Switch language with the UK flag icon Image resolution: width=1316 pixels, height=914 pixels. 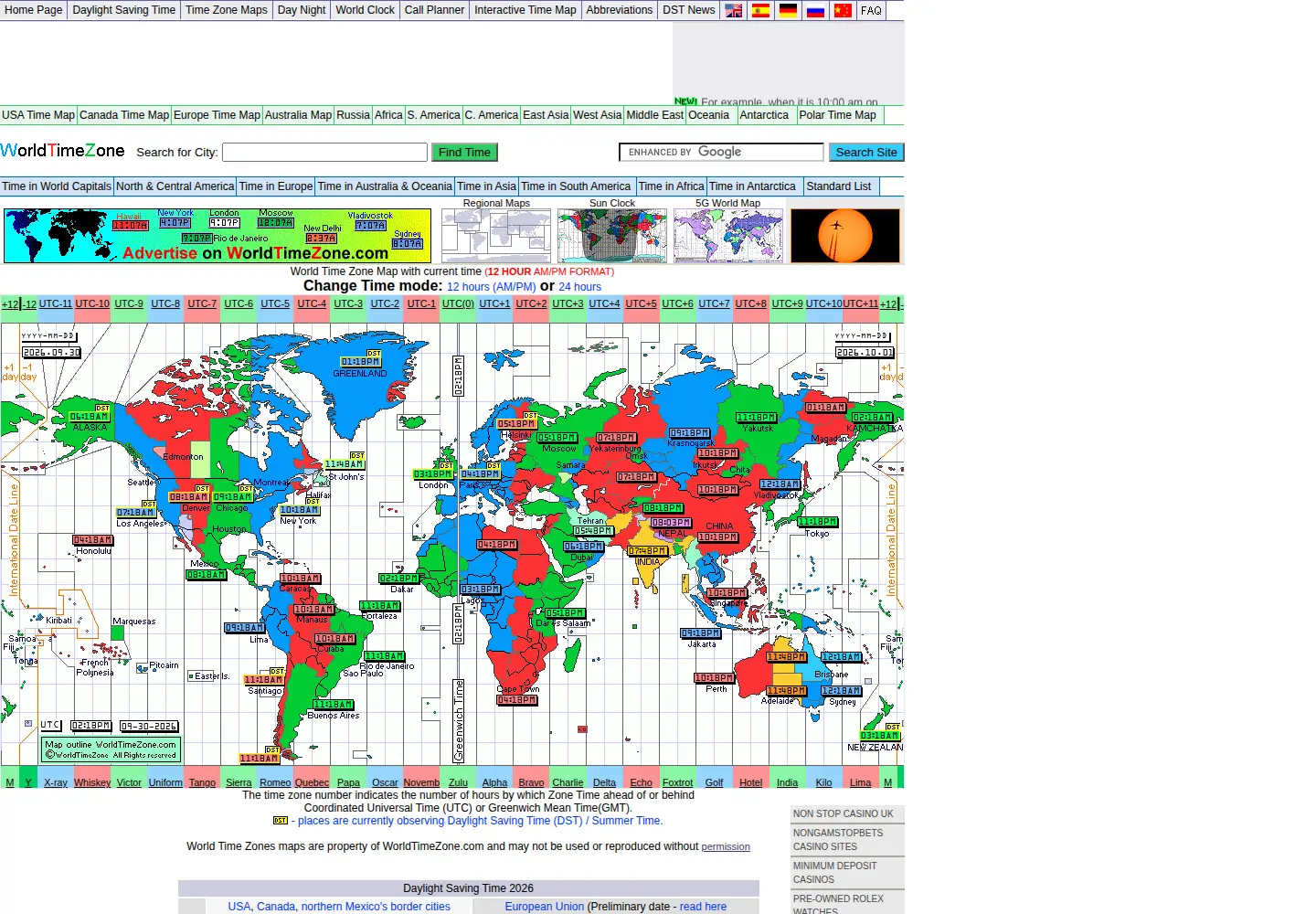click(734, 10)
